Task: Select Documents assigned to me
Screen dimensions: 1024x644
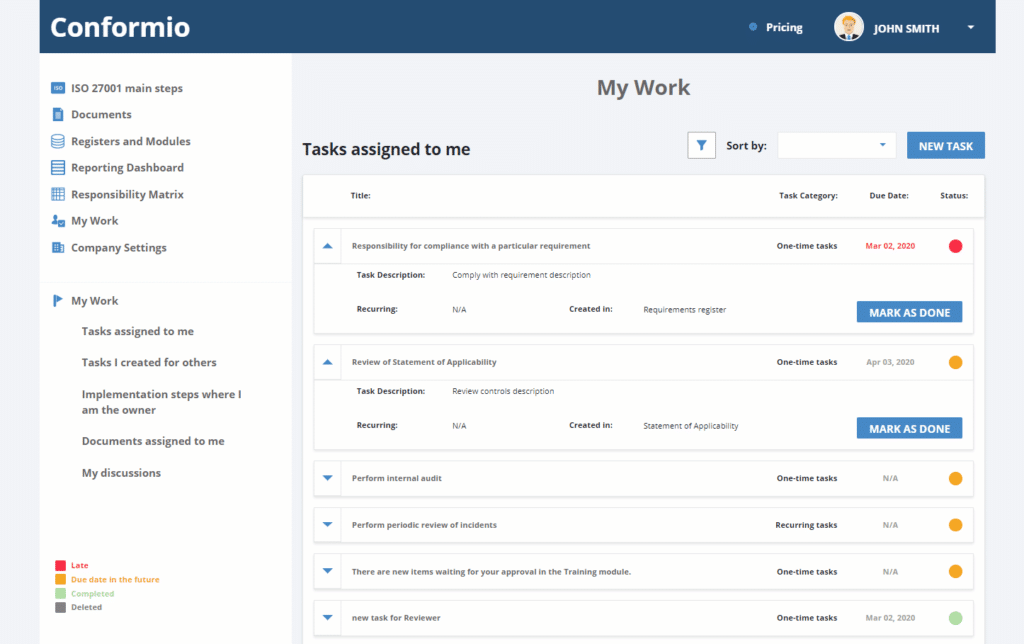Action: pos(153,441)
